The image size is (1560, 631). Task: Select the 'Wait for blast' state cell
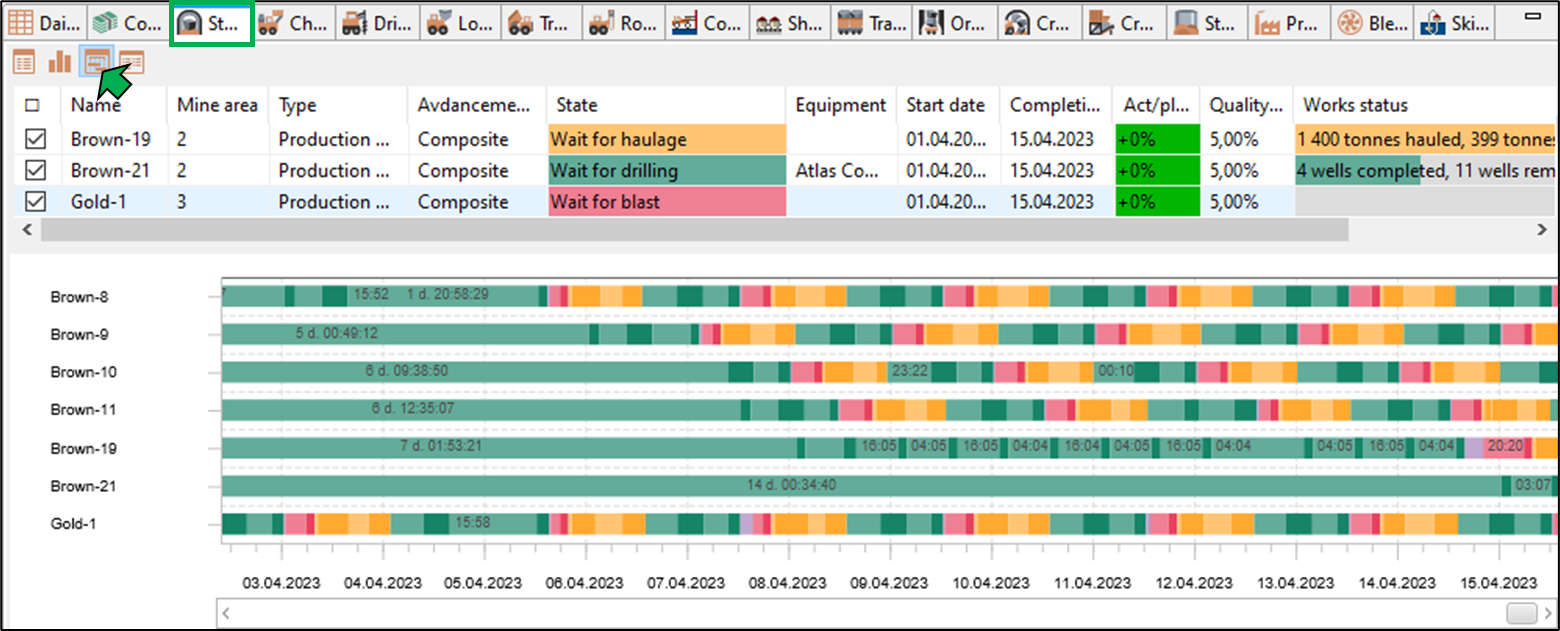pyautogui.click(x=667, y=201)
